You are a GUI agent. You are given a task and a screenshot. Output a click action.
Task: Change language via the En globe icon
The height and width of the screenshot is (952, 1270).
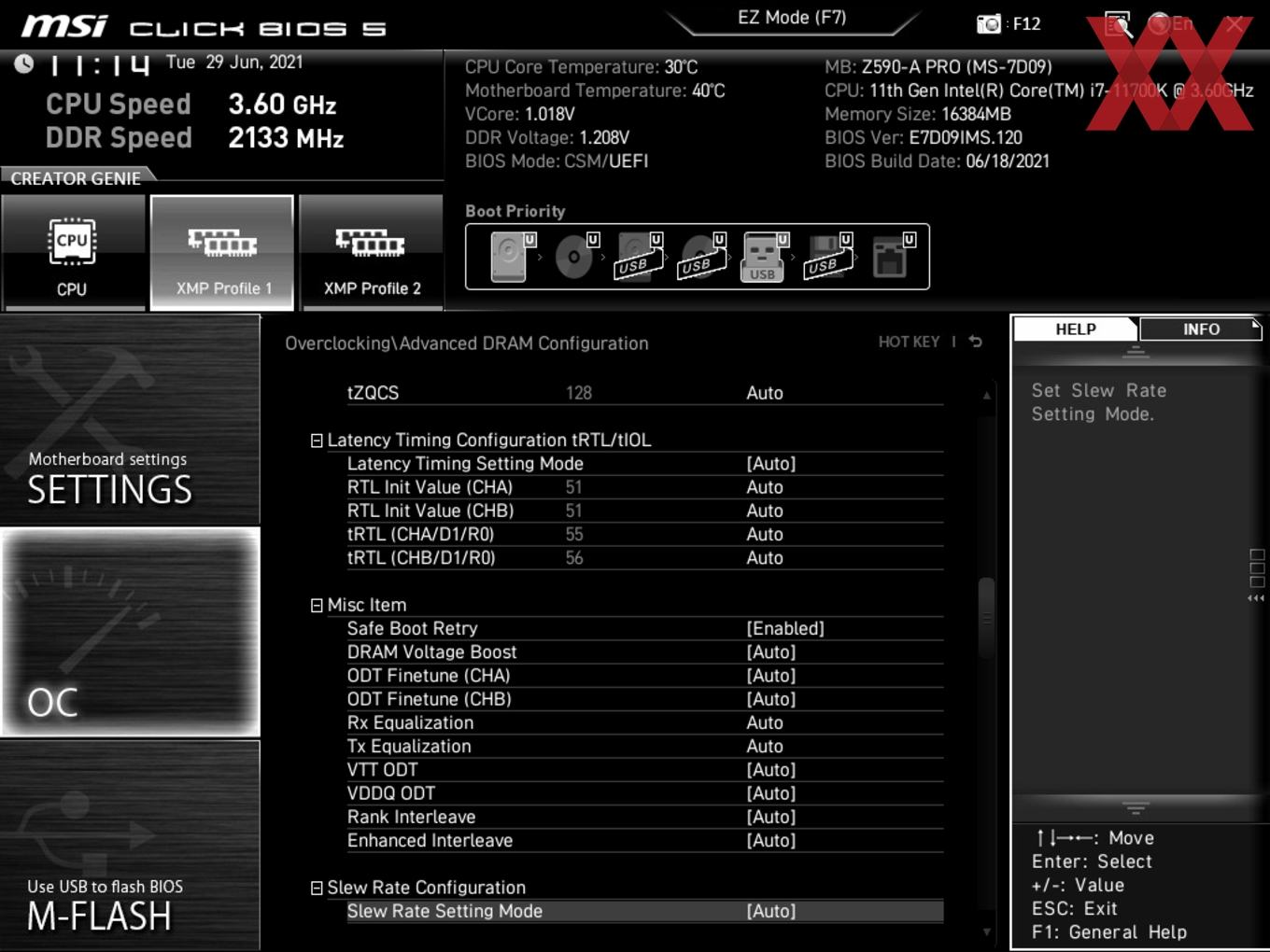[1170, 24]
